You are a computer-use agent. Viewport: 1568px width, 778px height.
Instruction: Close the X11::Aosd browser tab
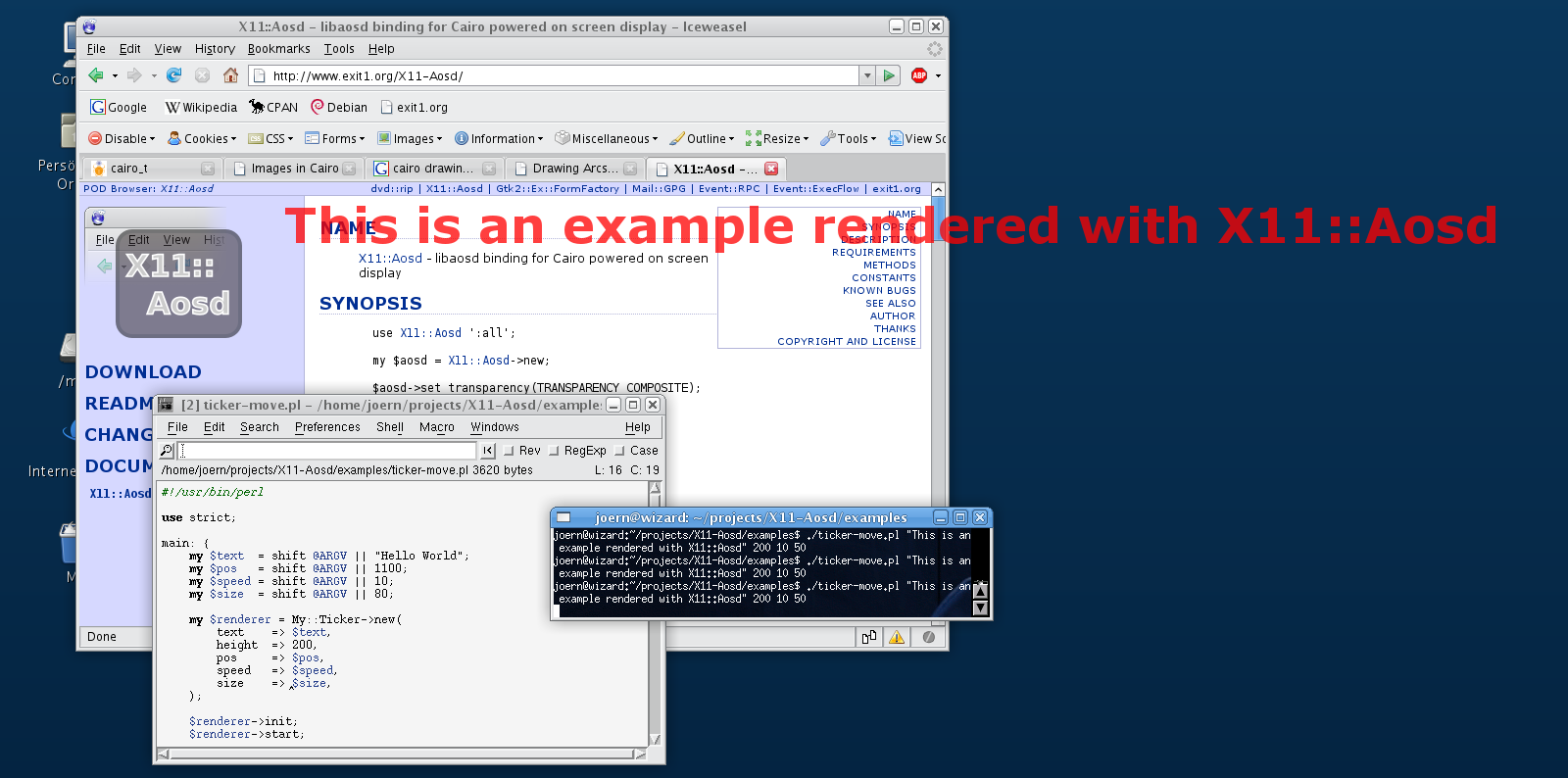pos(771,169)
